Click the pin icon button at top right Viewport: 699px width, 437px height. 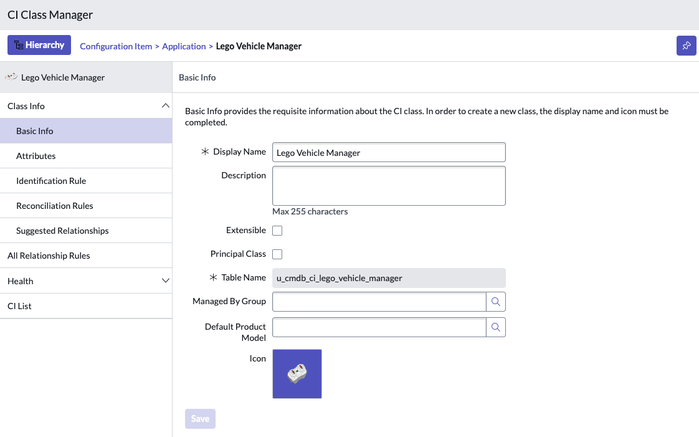[686, 45]
